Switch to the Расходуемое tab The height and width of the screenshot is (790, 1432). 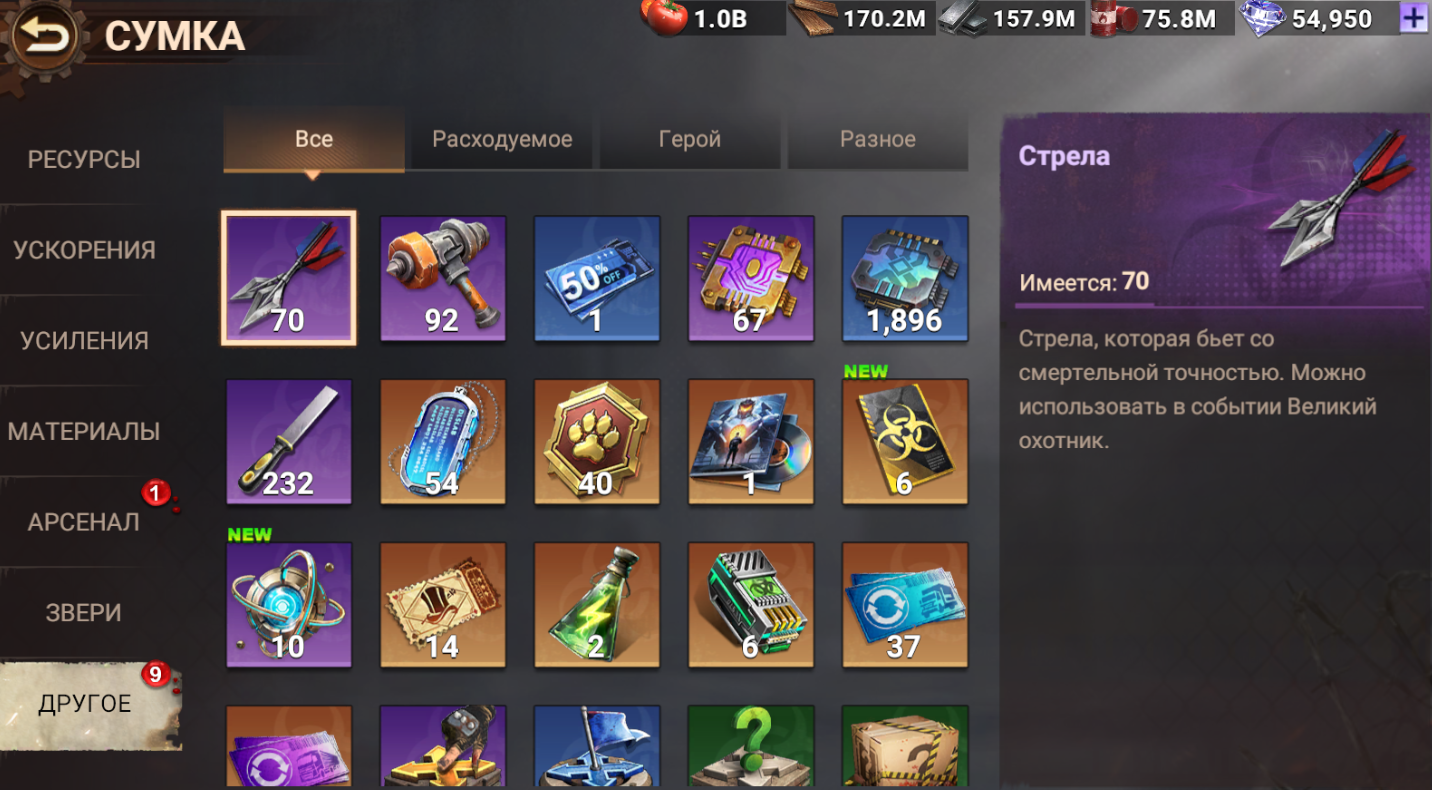click(x=502, y=139)
